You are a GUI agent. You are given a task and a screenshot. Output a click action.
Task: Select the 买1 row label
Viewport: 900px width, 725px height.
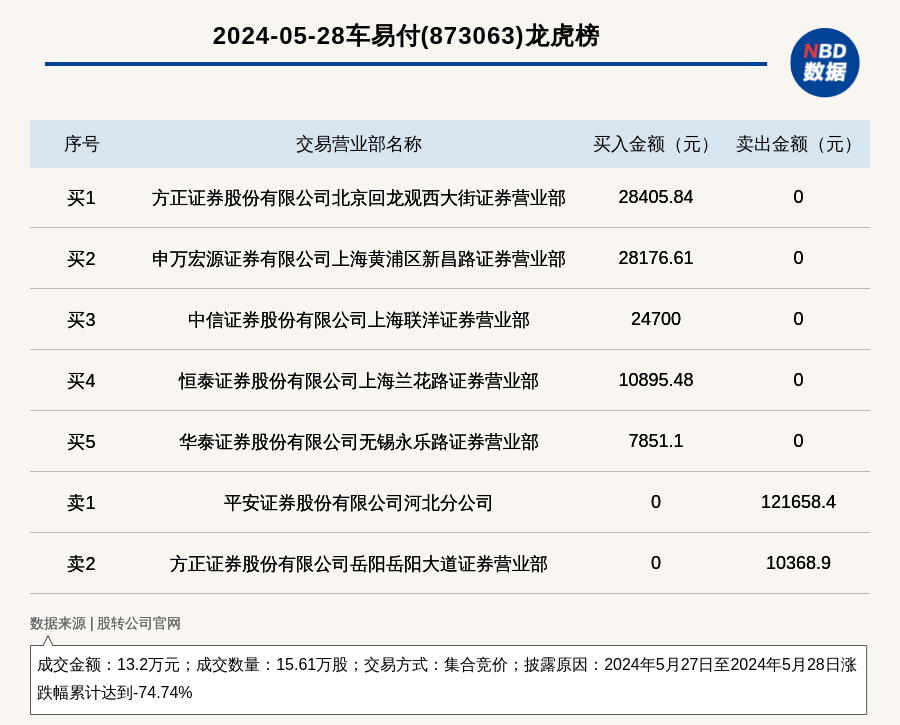(81, 198)
